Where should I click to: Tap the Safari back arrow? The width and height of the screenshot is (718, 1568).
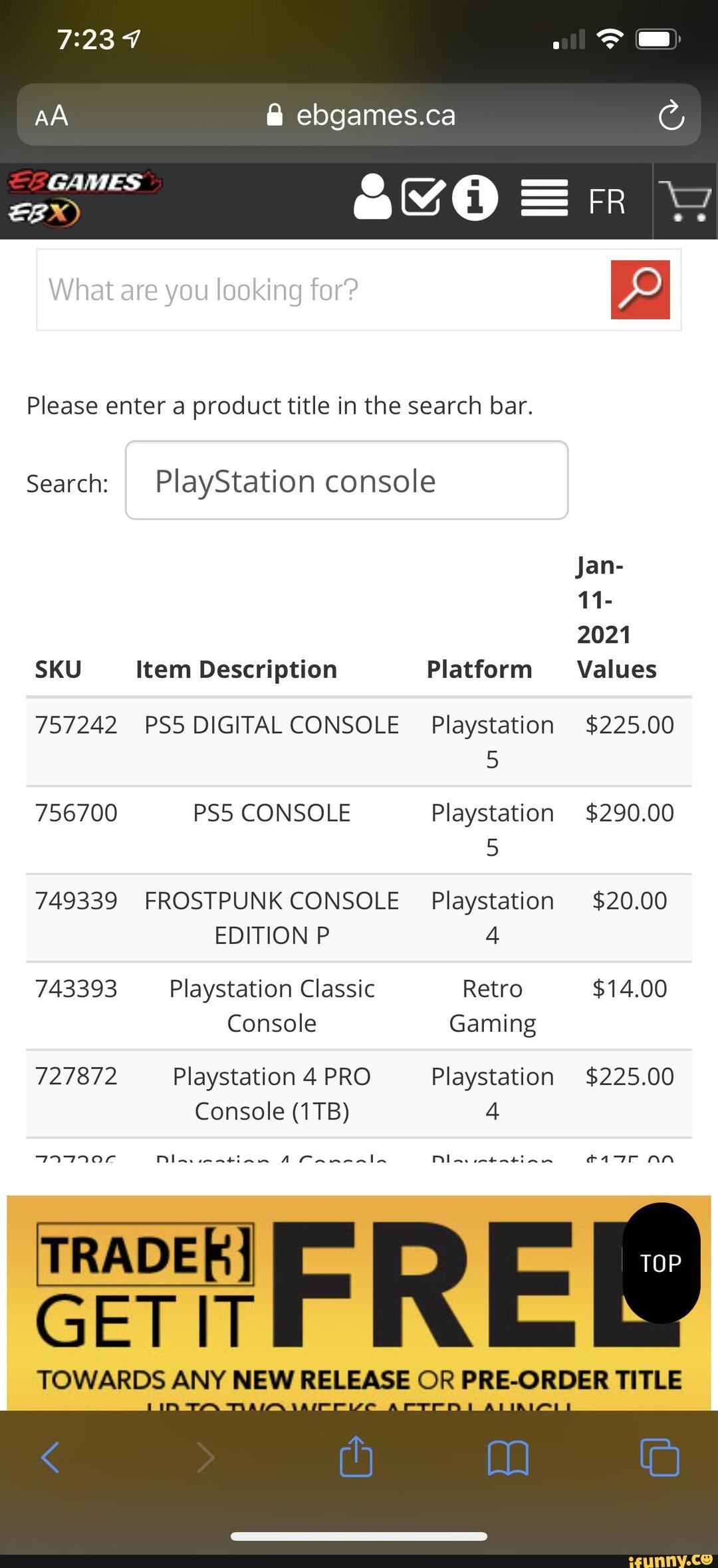click(x=50, y=1456)
